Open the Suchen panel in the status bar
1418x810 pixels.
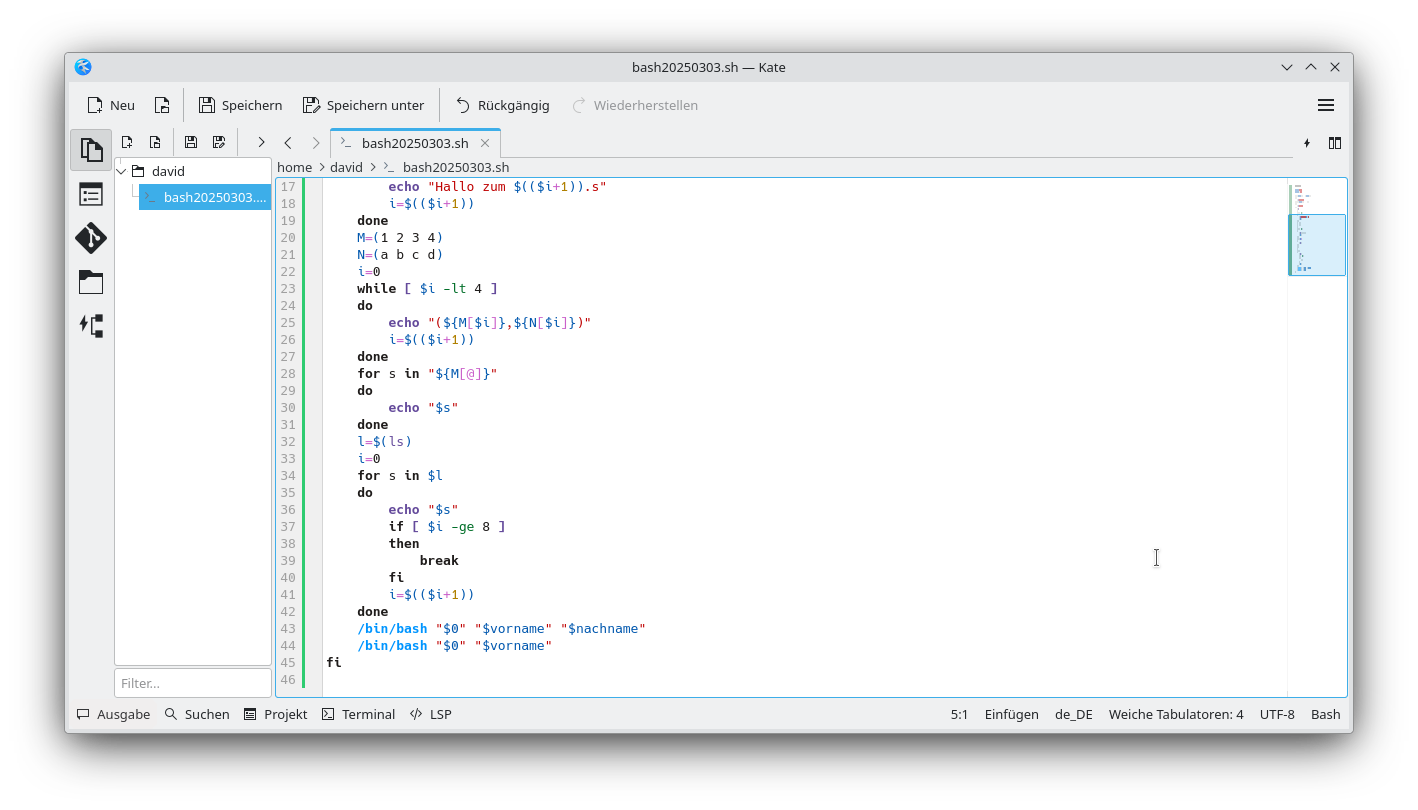(x=196, y=714)
